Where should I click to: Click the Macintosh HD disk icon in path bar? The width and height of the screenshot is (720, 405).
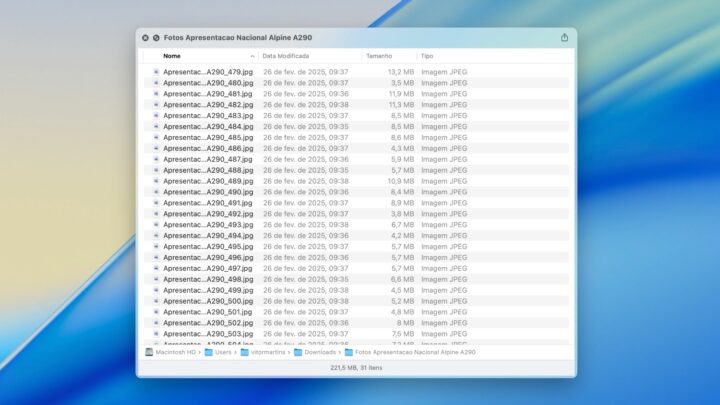(149, 352)
